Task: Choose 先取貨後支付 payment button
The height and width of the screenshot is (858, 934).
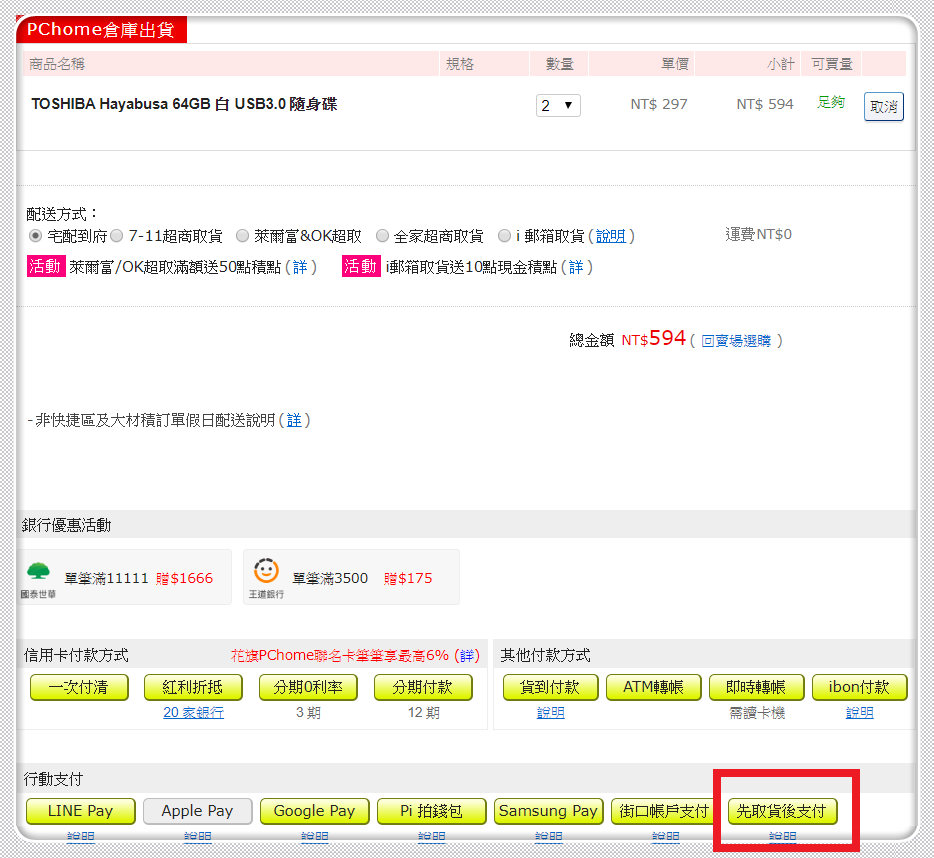Action: click(x=783, y=812)
